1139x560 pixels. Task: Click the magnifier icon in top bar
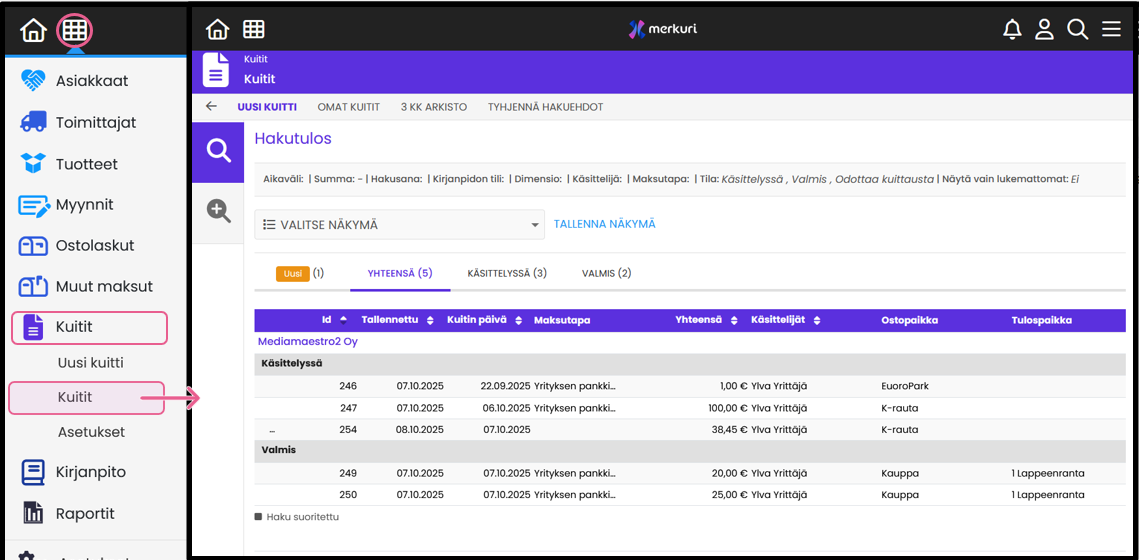pos(1077,30)
